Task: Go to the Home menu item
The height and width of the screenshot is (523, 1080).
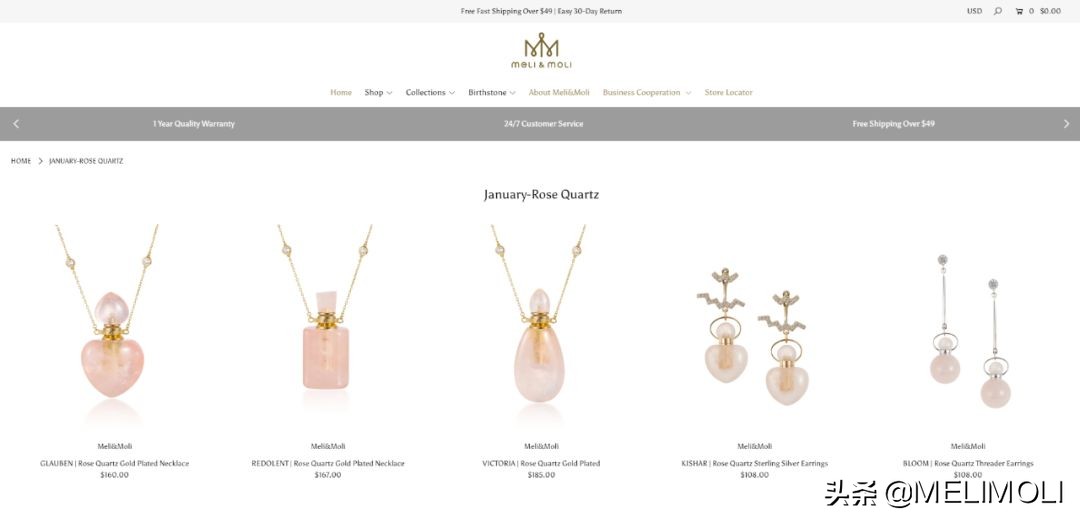Action: point(341,92)
